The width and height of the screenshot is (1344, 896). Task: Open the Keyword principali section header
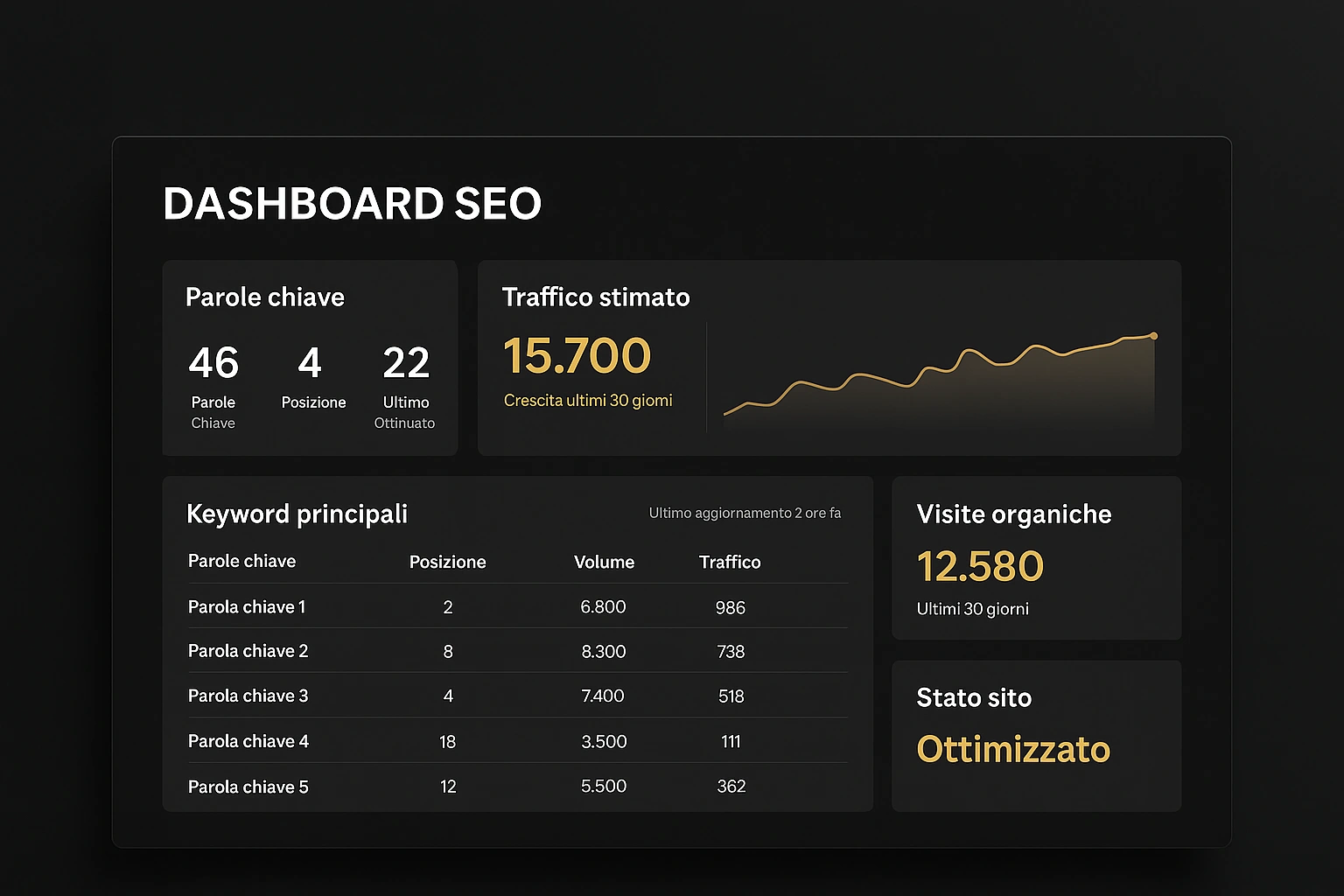(297, 514)
